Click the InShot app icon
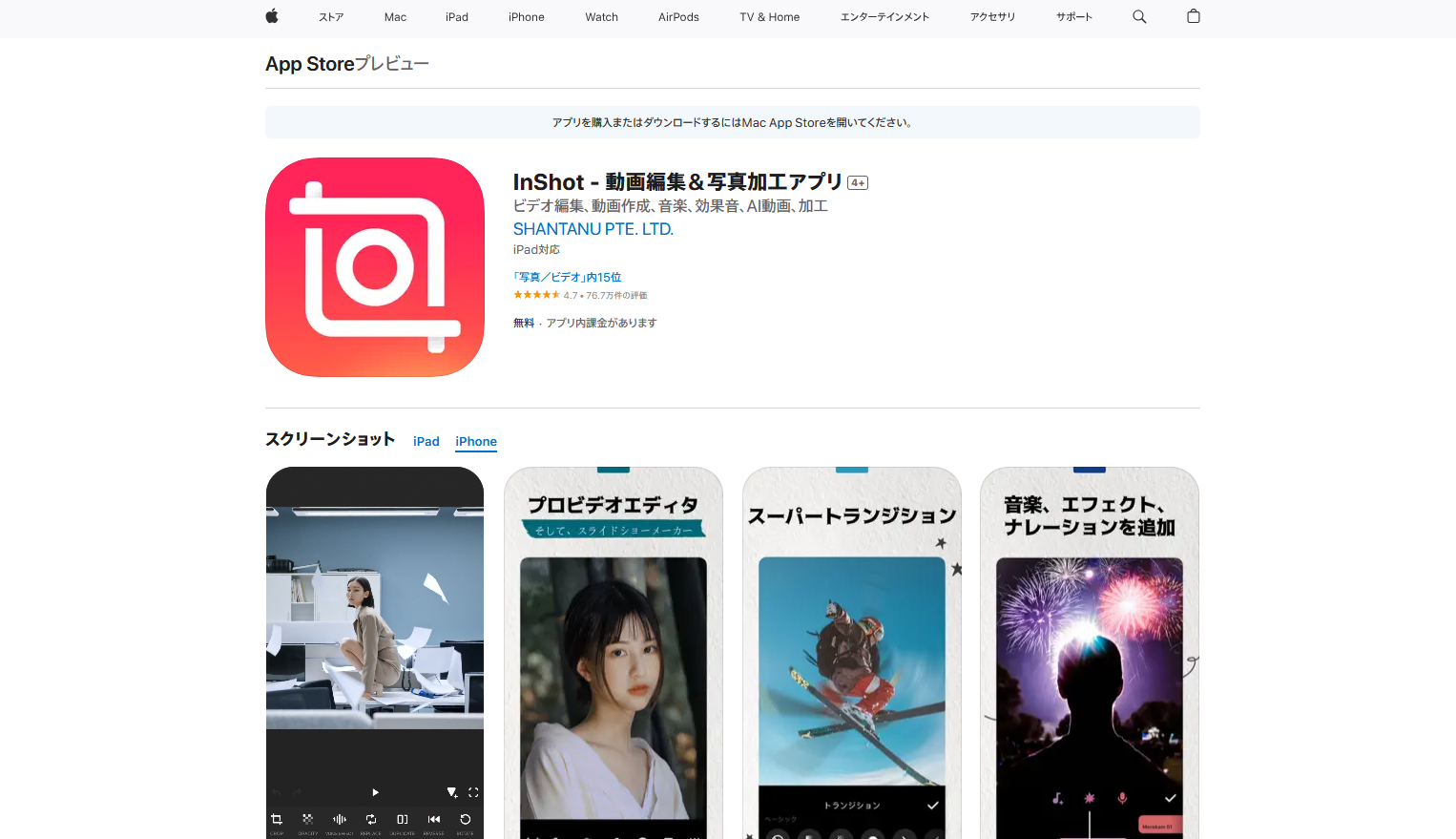 375,267
